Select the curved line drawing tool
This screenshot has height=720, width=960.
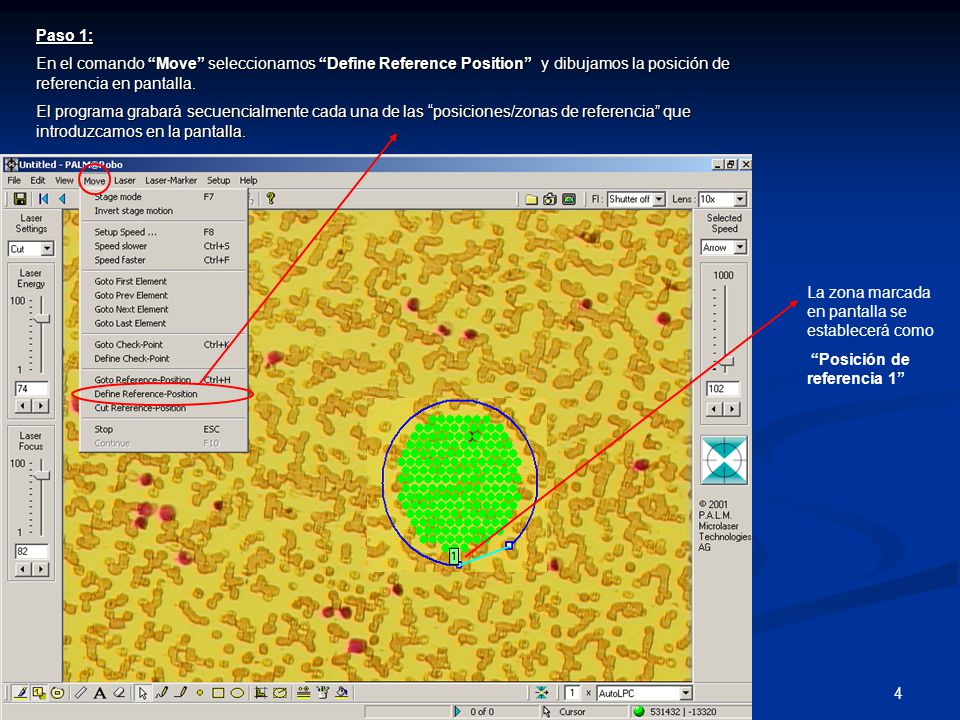click(x=162, y=692)
